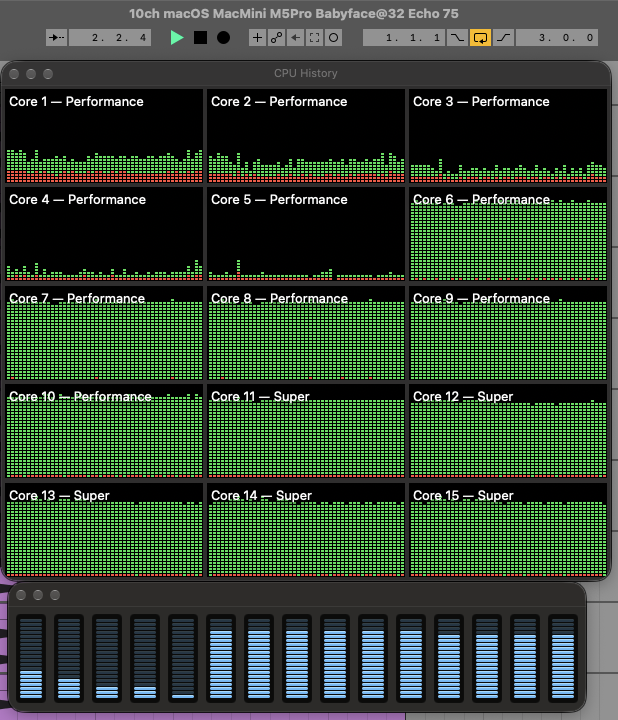Stop playback with the square Stop button
The height and width of the screenshot is (720, 618).
click(x=200, y=38)
